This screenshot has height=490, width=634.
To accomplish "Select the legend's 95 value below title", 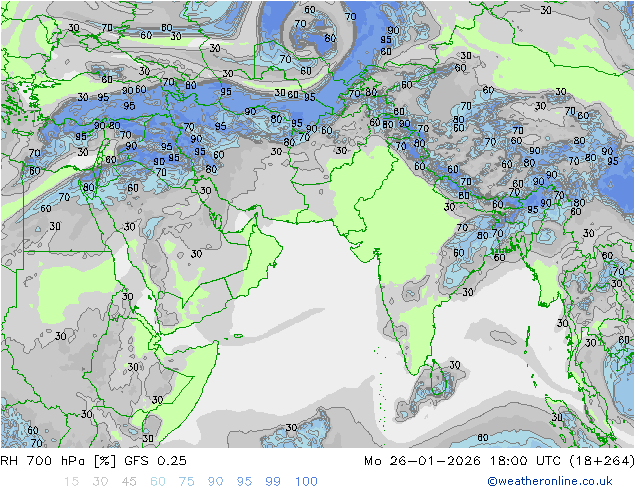I will pos(244,482).
